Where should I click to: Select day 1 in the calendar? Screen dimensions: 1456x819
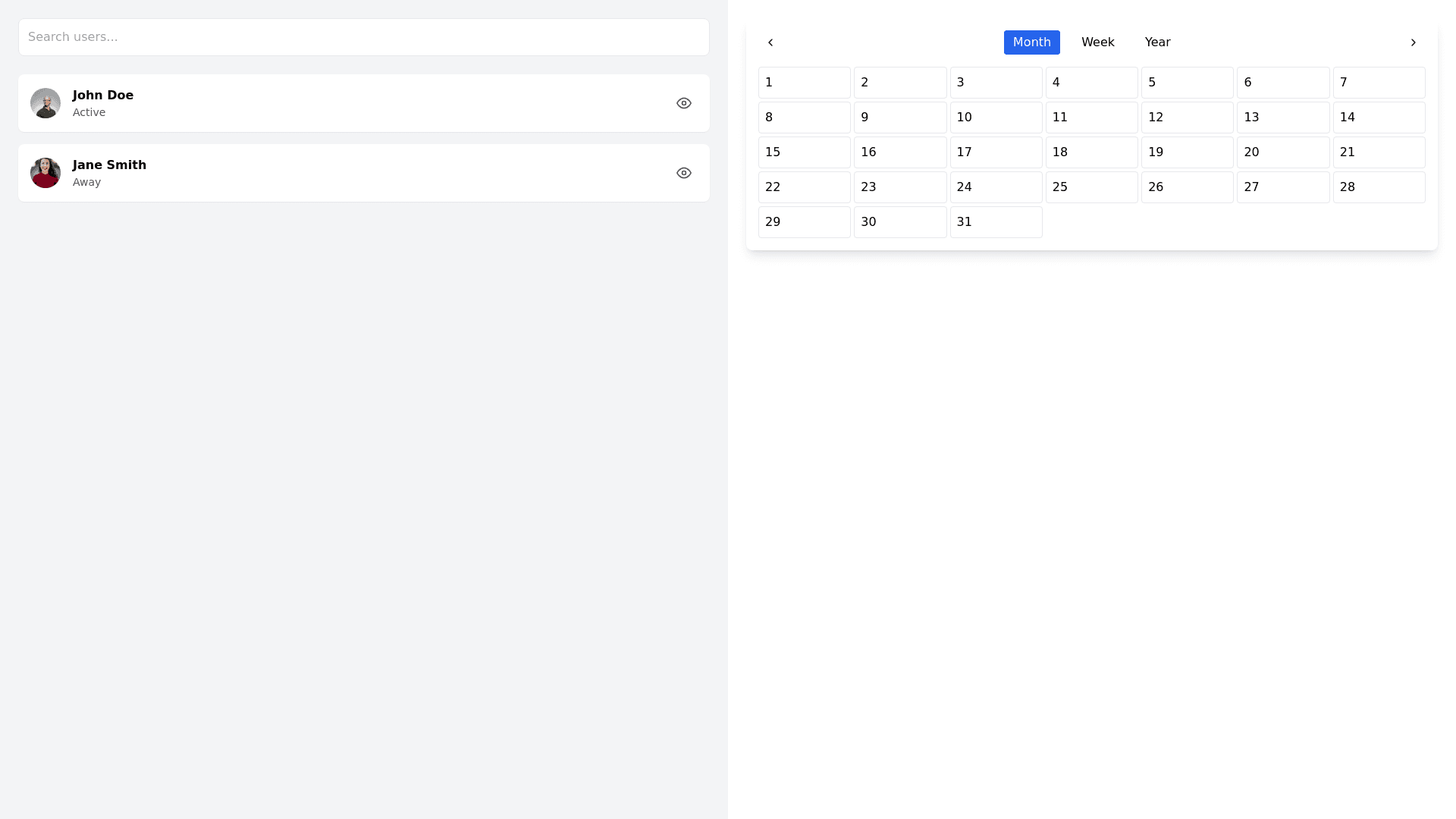pos(804,83)
